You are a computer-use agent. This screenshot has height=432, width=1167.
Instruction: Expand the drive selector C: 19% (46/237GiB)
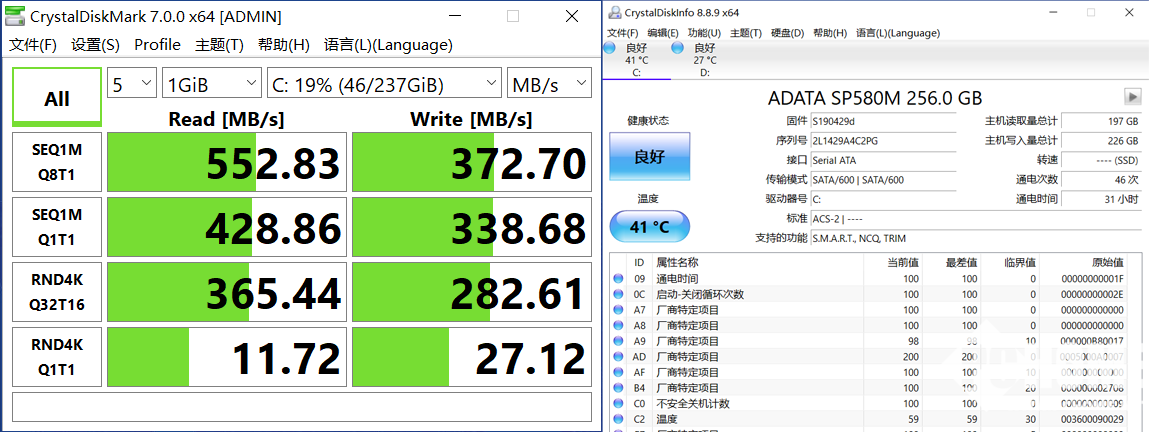coord(384,84)
